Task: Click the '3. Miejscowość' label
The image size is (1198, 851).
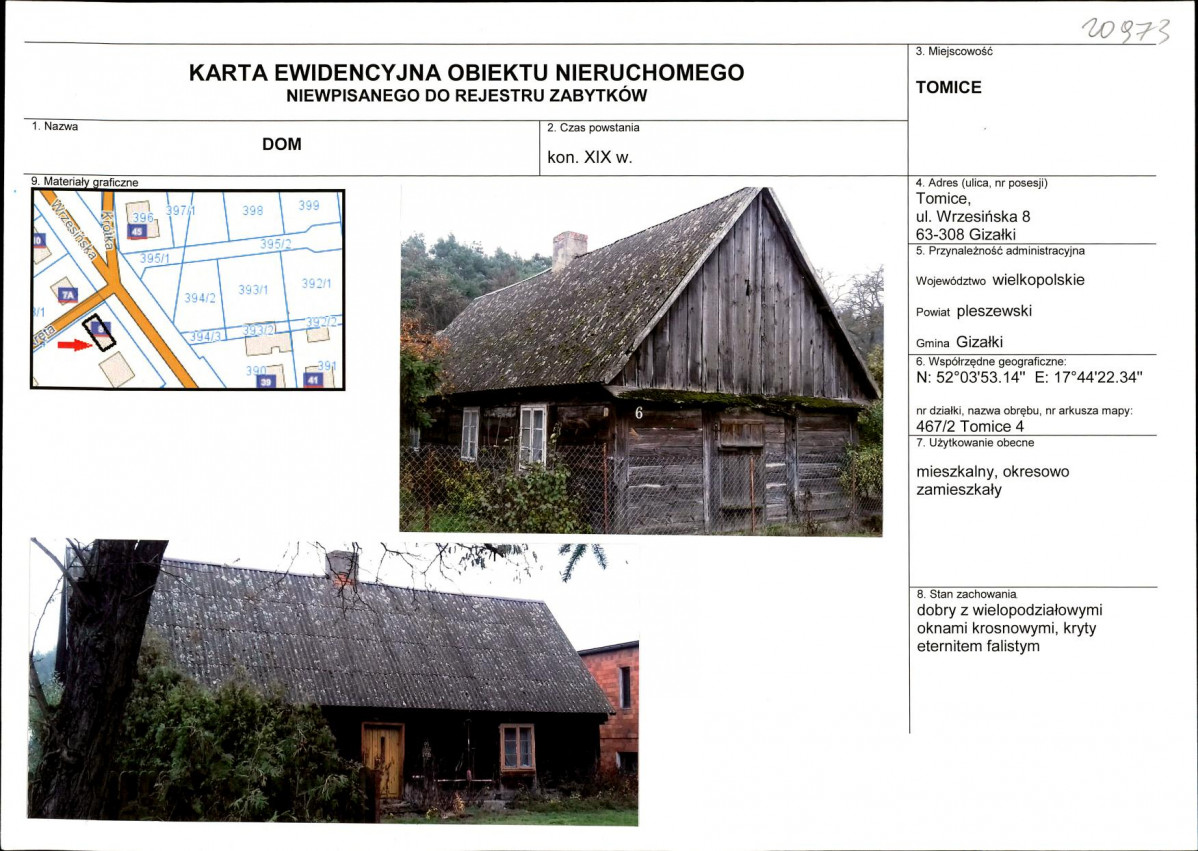Action: (954, 51)
